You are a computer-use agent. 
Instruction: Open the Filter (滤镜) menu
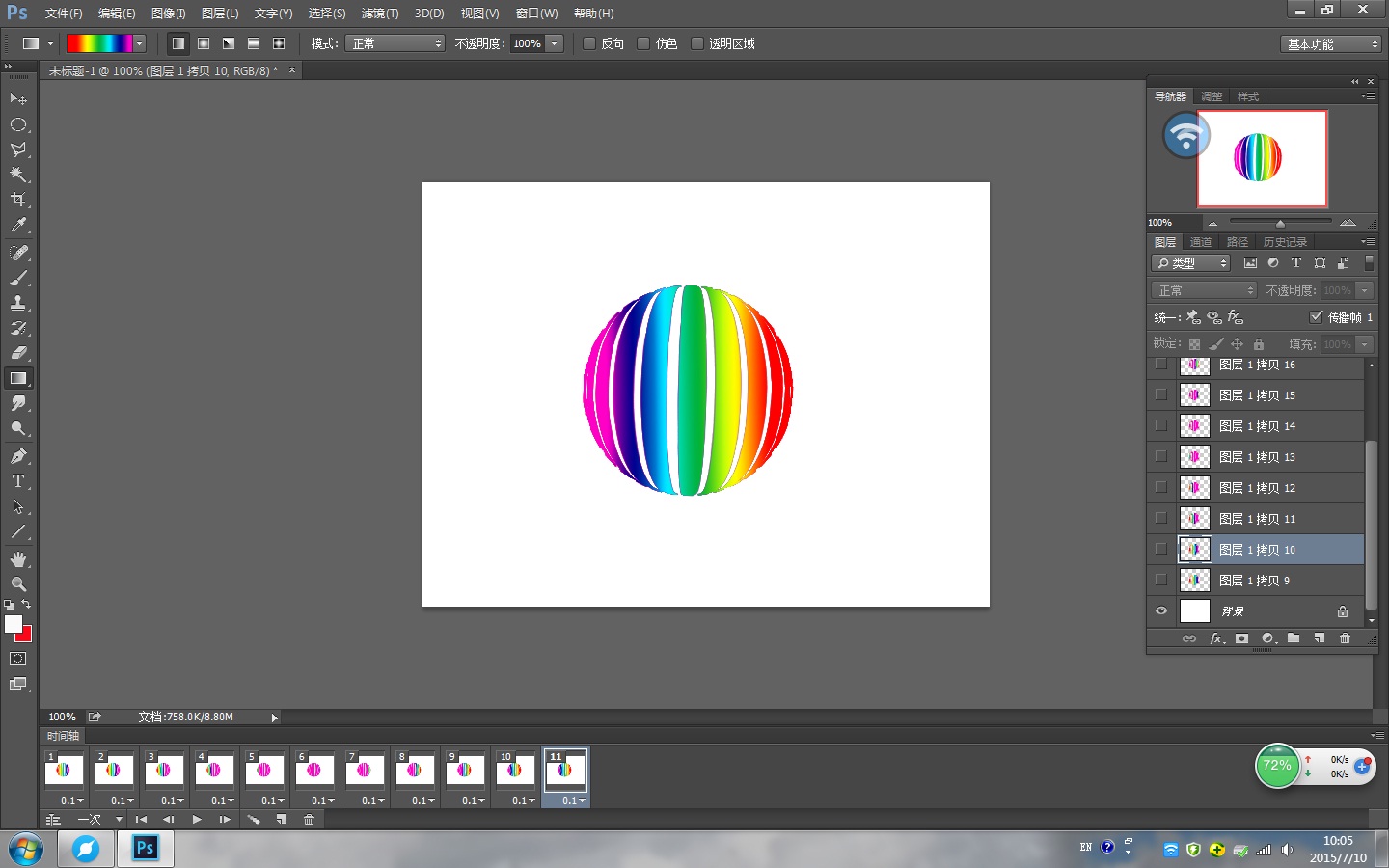coord(380,14)
